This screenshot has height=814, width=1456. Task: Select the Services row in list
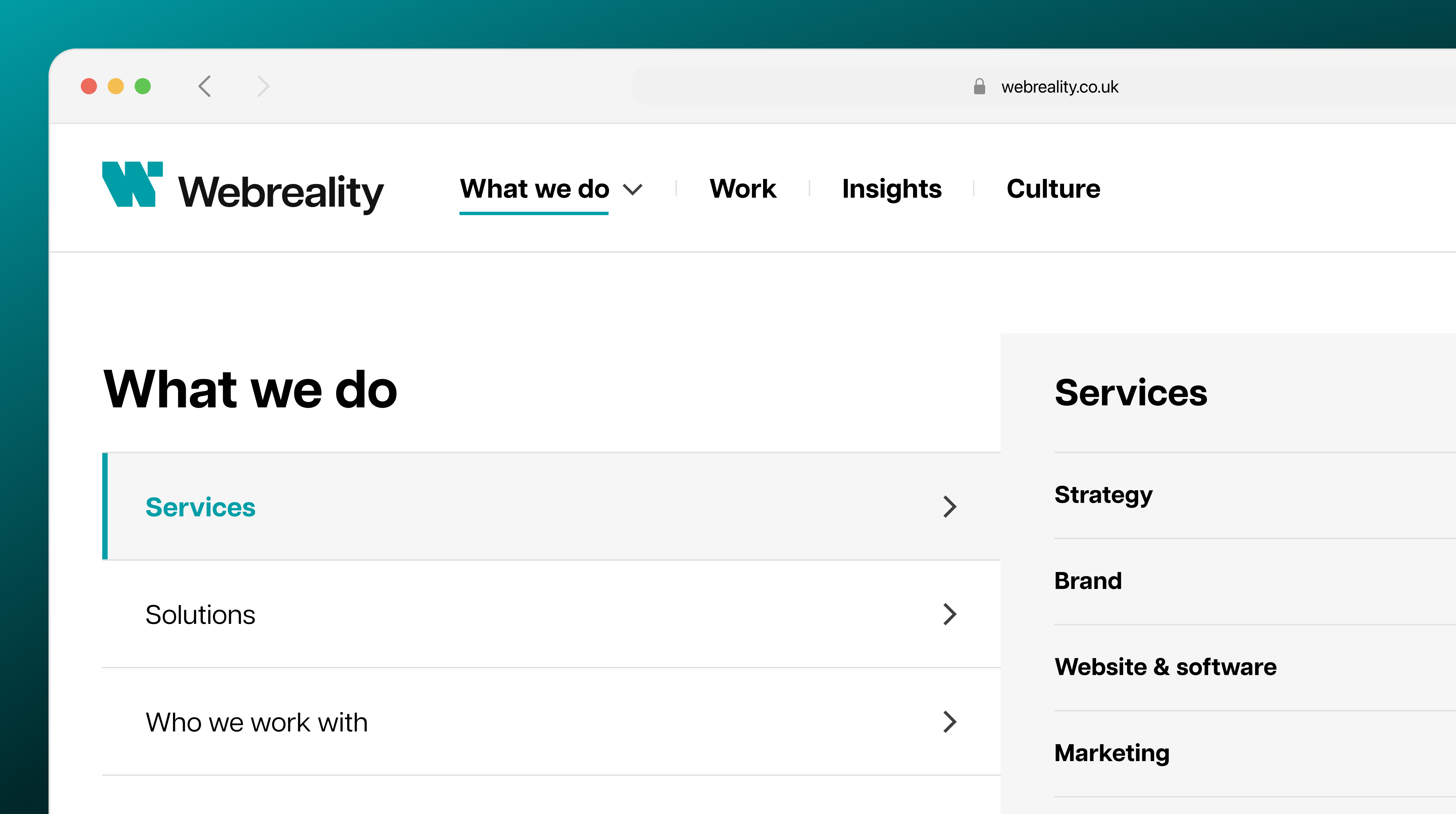[x=551, y=507]
